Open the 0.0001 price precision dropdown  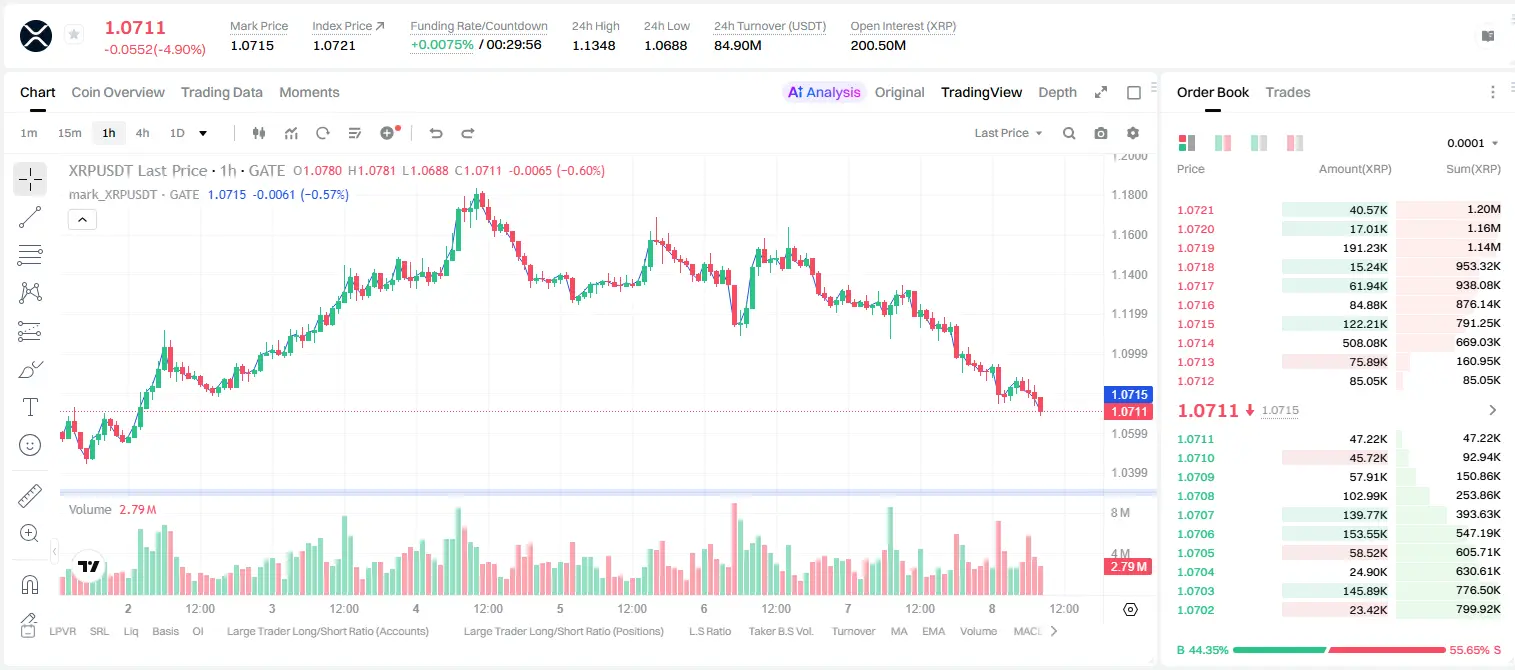(x=1473, y=143)
